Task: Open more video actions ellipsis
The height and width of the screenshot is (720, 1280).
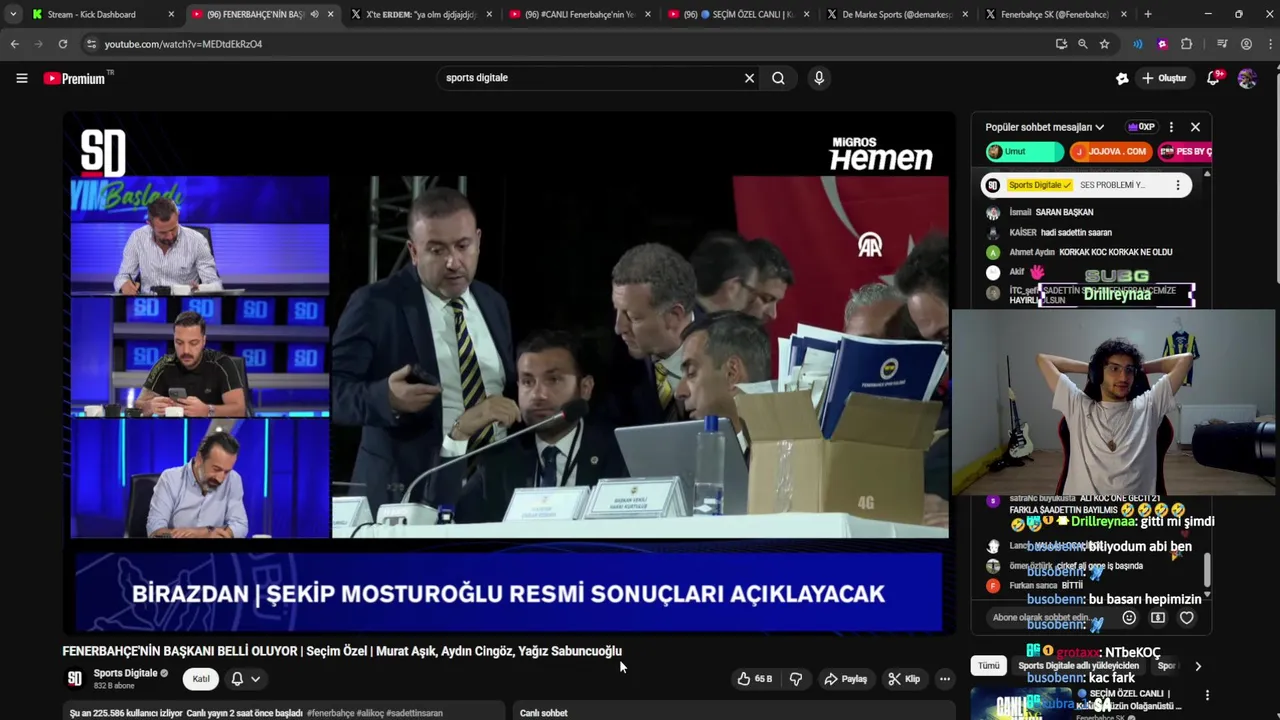Action: pyautogui.click(x=944, y=679)
